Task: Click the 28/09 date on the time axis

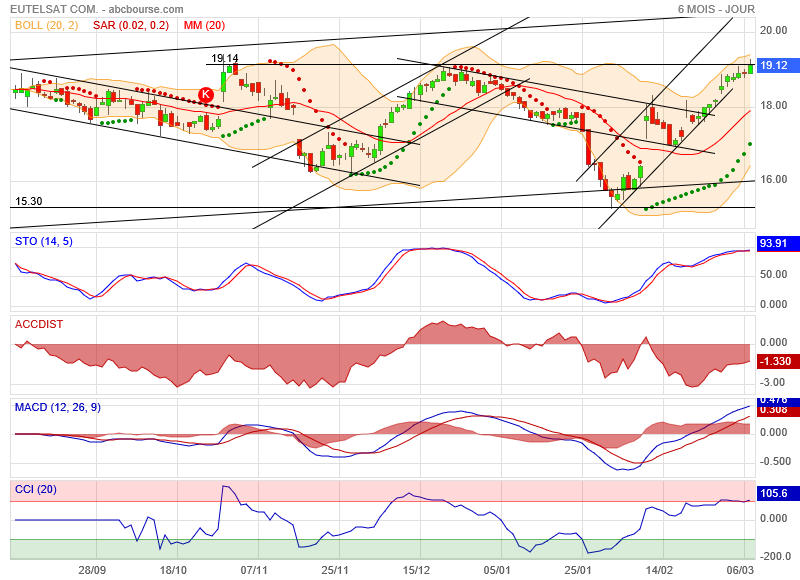Action: 92,570
